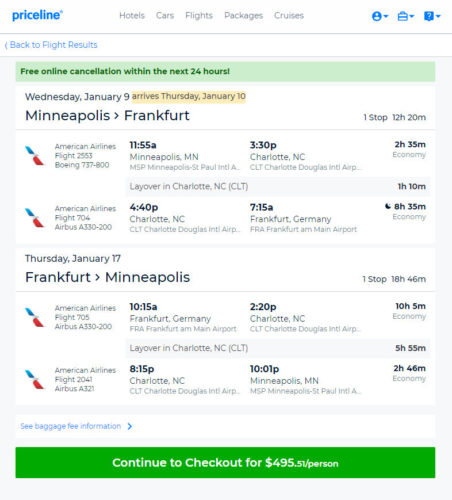Click See baggage fee information link
The height and width of the screenshot is (500, 452).
71,426
